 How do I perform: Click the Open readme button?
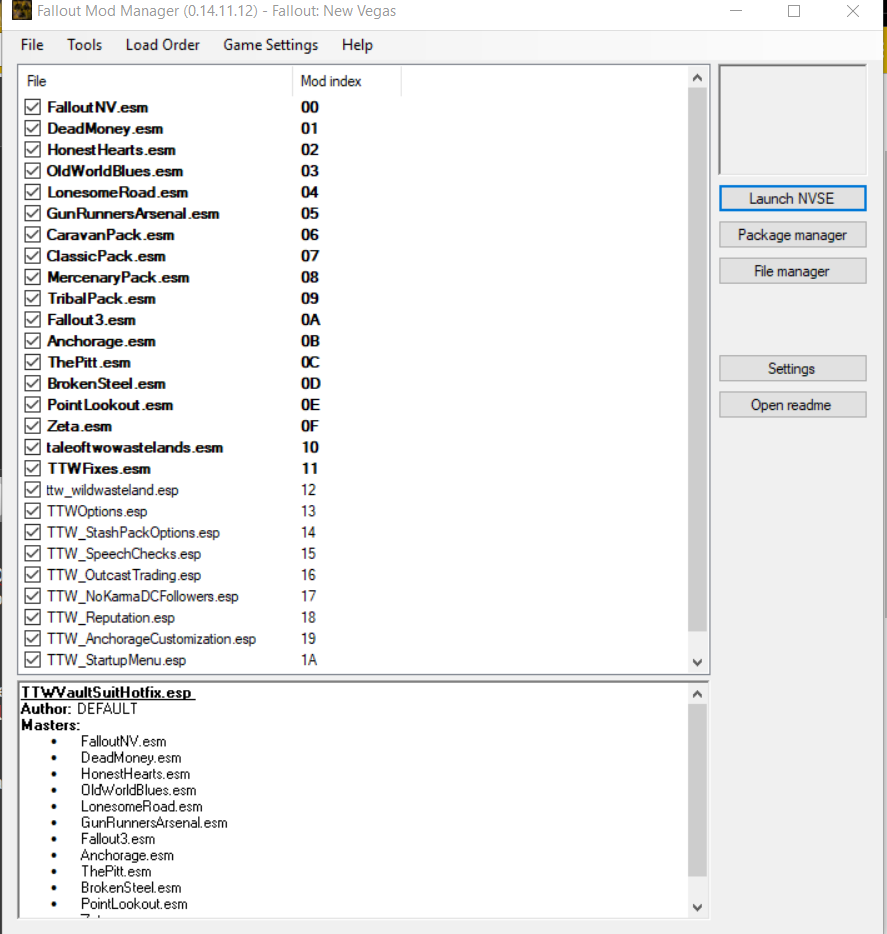click(x=792, y=405)
